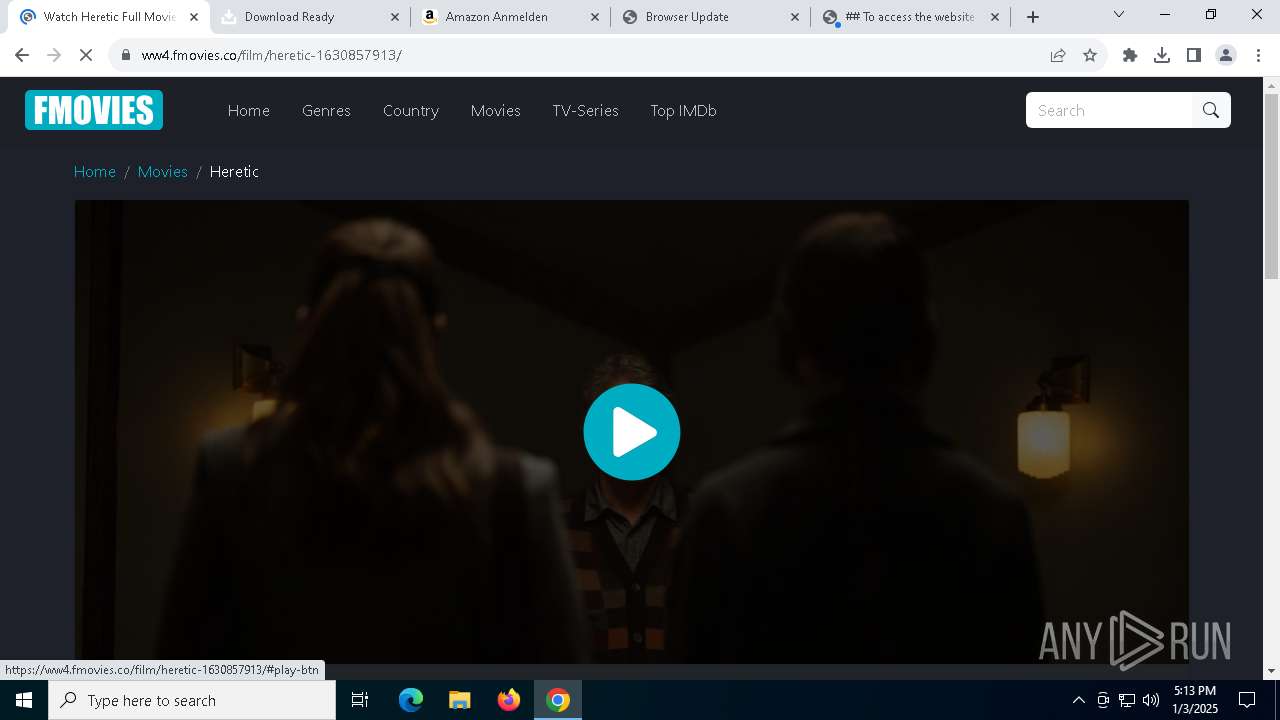Focus the FMovies search field
This screenshot has height=720, width=1280.
point(1109,110)
